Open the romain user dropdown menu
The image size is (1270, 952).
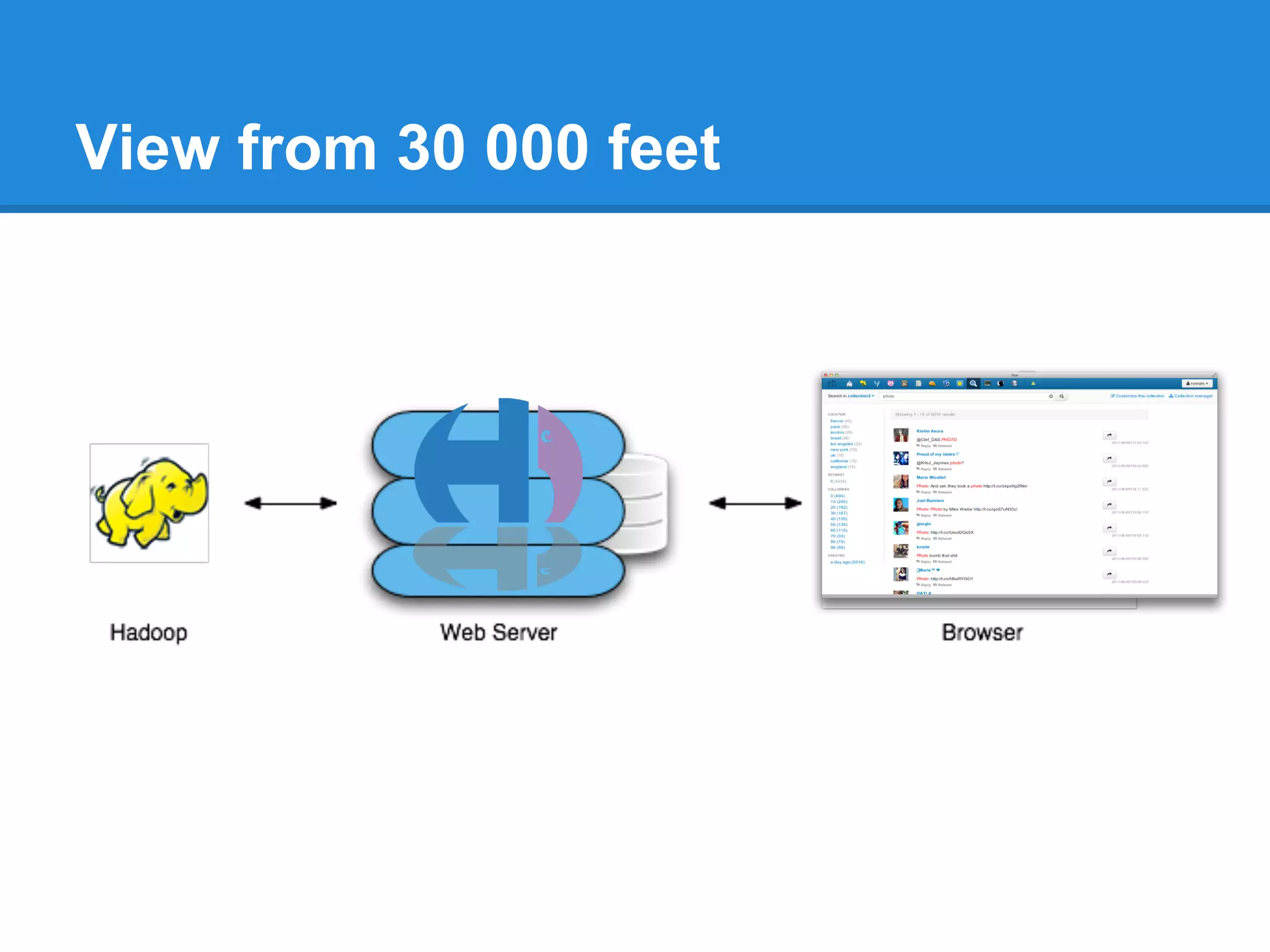(x=1197, y=384)
